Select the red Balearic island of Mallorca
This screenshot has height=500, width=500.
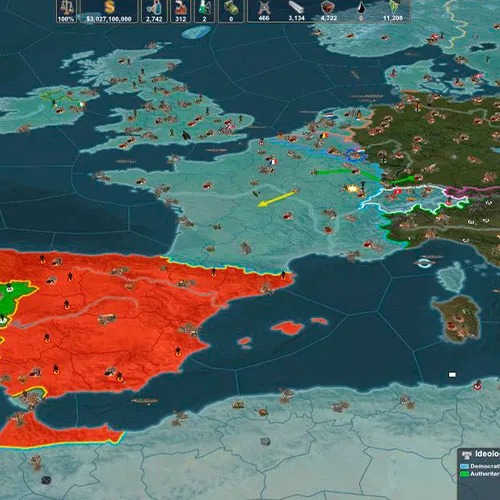[287, 327]
